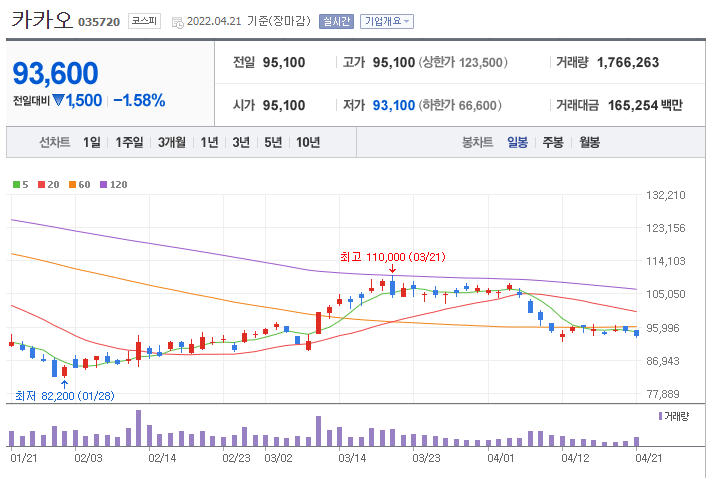Click the 77,889 y-axis label
706x478 pixels.
tap(663, 394)
